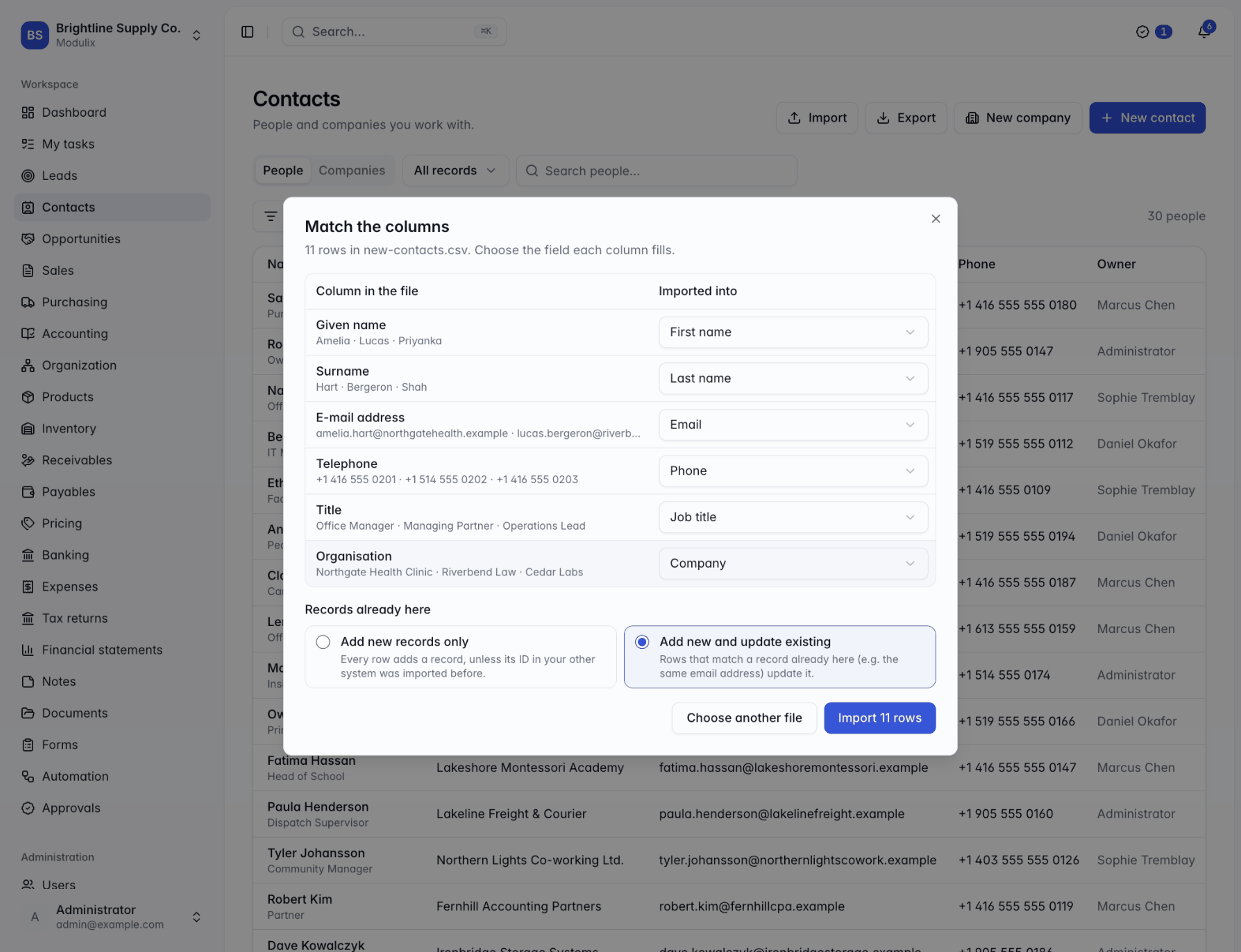This screenshot has width=1241, height=952.
Task: Expand the Brightline Supply Co. workspace switcher
Action: pos(112,35)
